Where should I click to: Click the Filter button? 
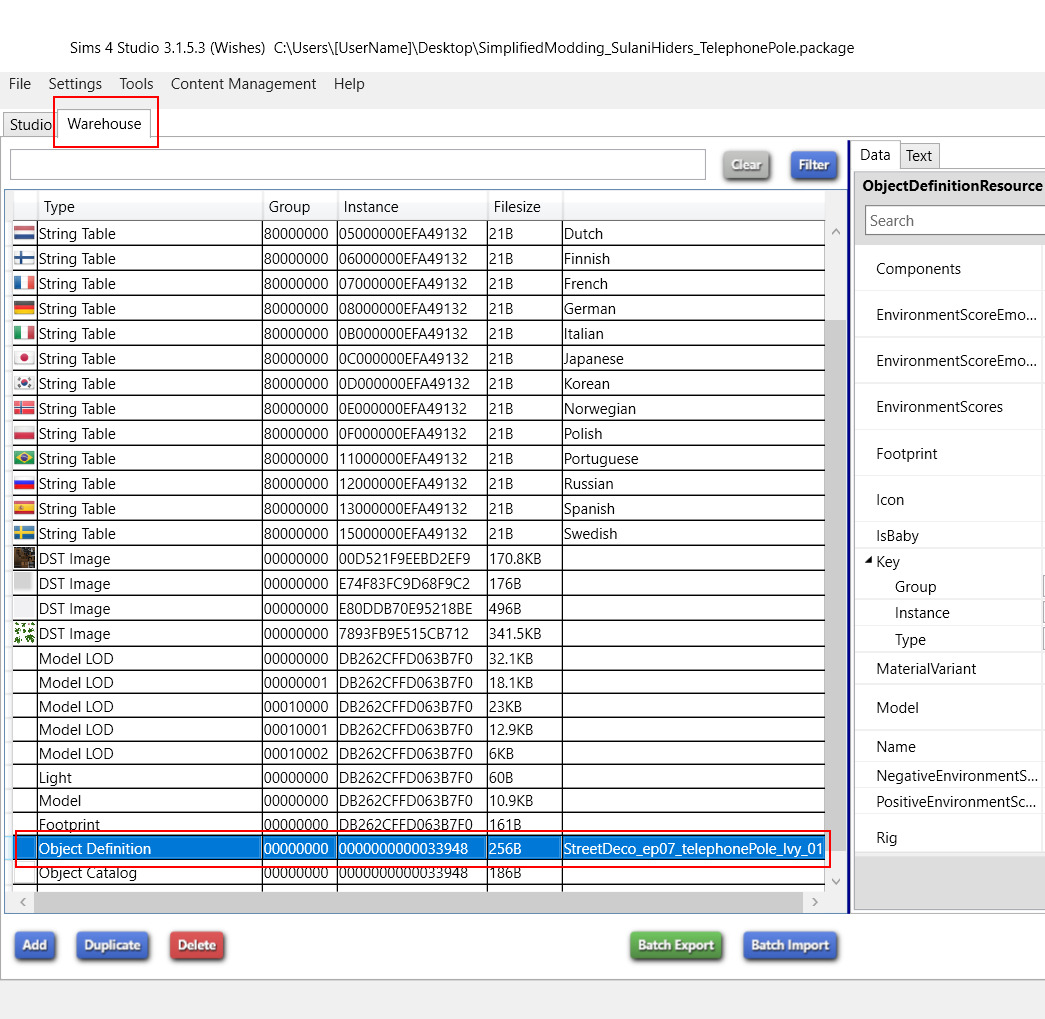(x=814, y=165)
